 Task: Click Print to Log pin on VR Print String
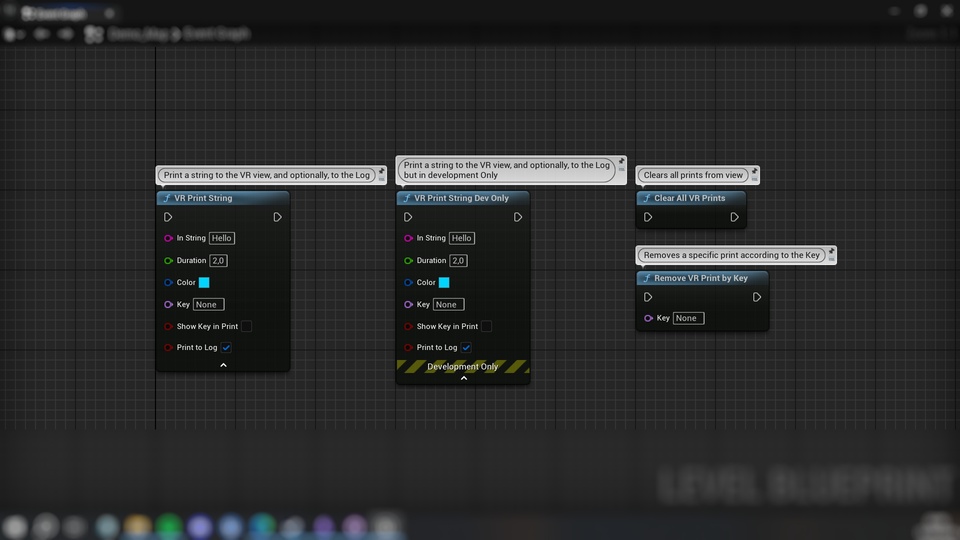click(168, 348)
